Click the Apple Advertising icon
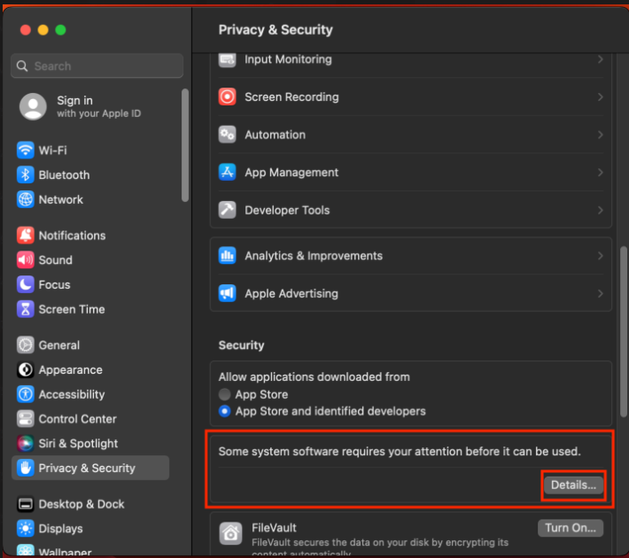 point(228,294)
